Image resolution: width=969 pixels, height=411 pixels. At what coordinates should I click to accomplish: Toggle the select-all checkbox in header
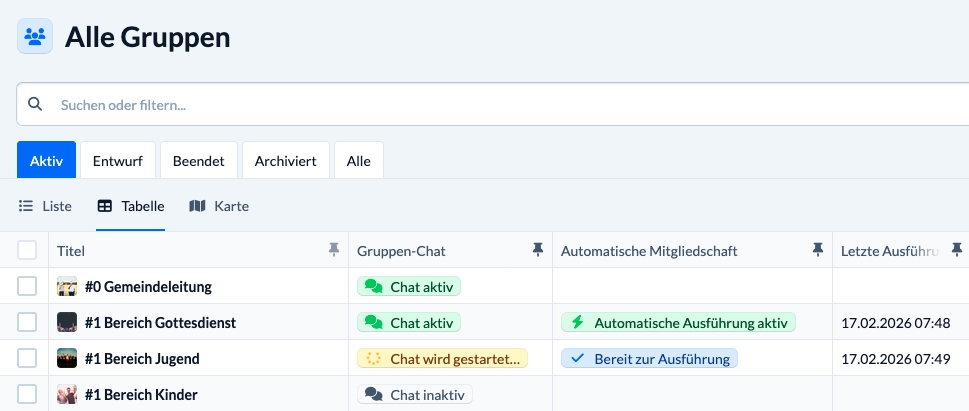27,250
